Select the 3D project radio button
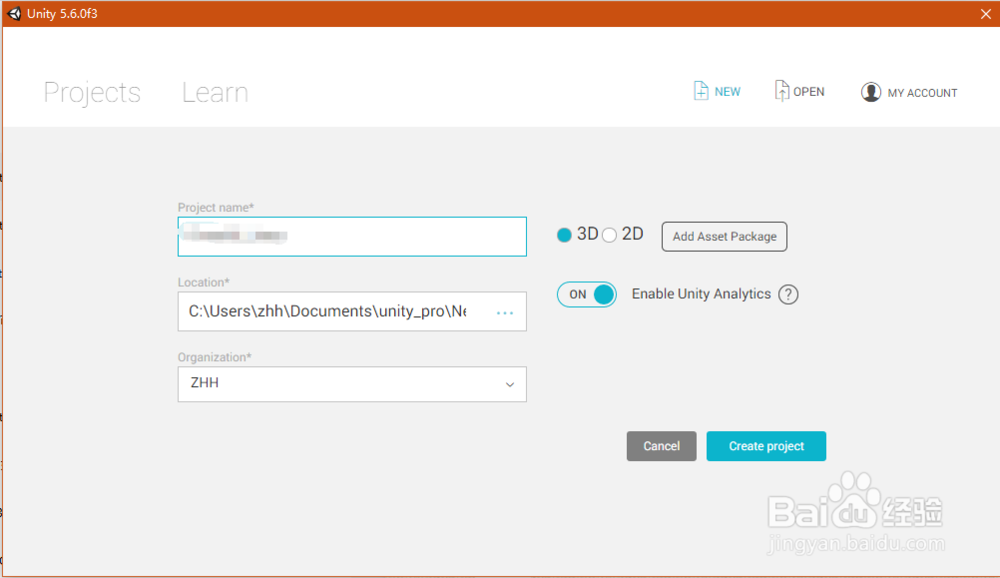The height and width of the screenshot is (578, 1000). pyautogui.click(x=564, y=235)
